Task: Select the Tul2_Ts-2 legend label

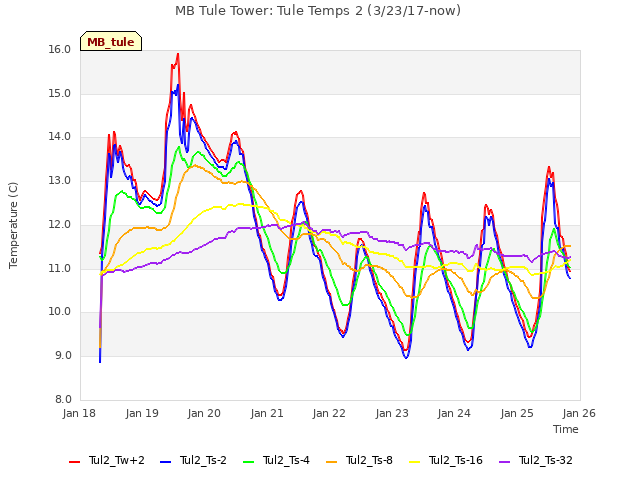Action: [x=203, y=460]
